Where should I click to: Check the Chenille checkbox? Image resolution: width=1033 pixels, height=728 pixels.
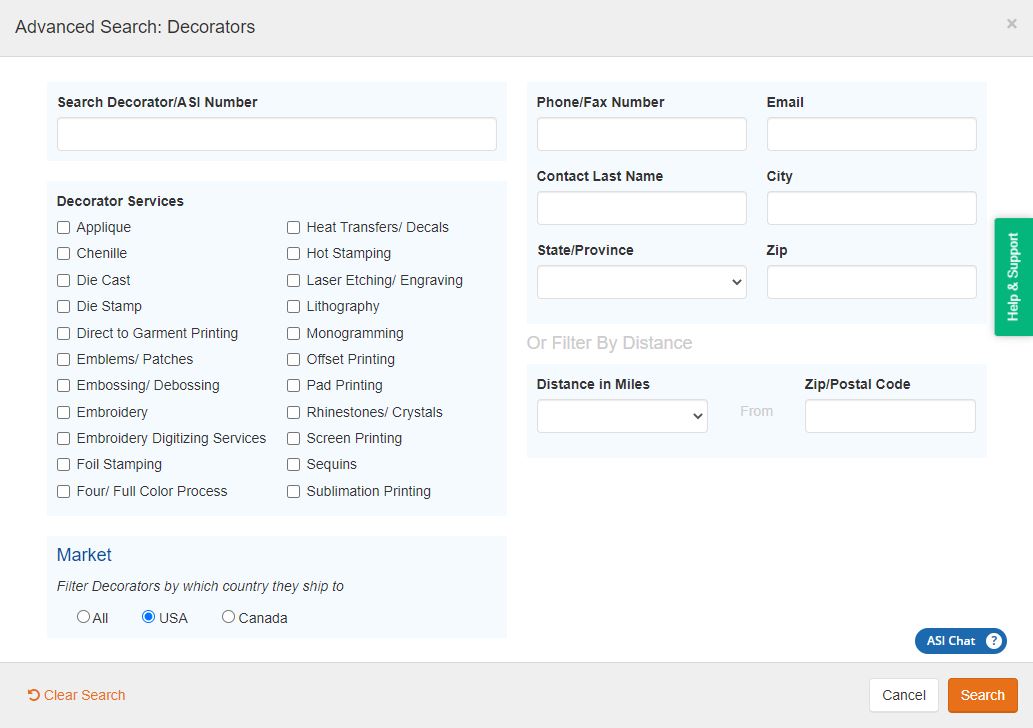pyautogui.click(x=63, y=254)
